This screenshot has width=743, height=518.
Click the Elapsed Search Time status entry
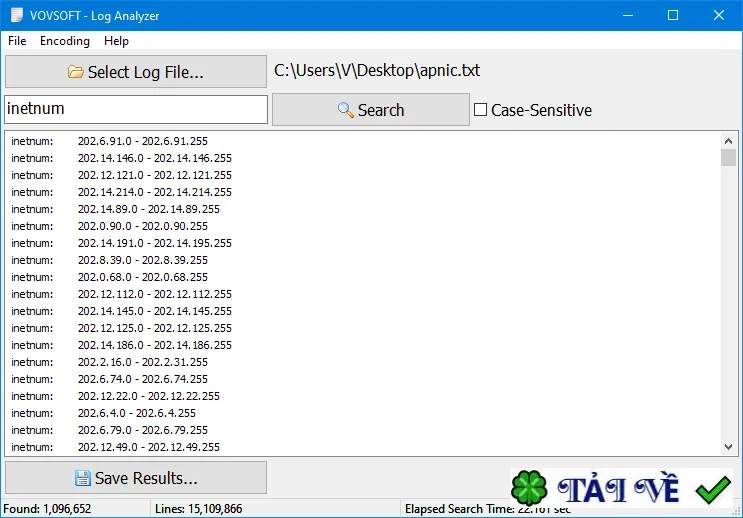tap(488, 509)
